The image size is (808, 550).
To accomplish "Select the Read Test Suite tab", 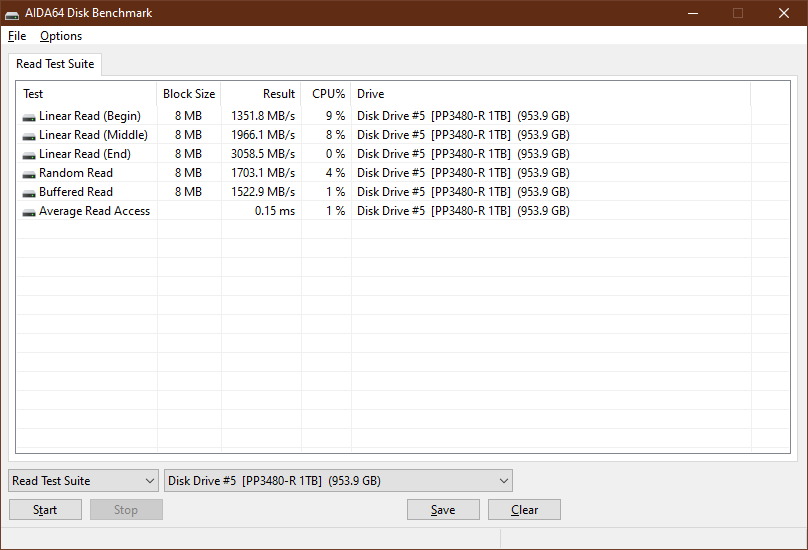I will pyautogui.click(x=55, y=64).
